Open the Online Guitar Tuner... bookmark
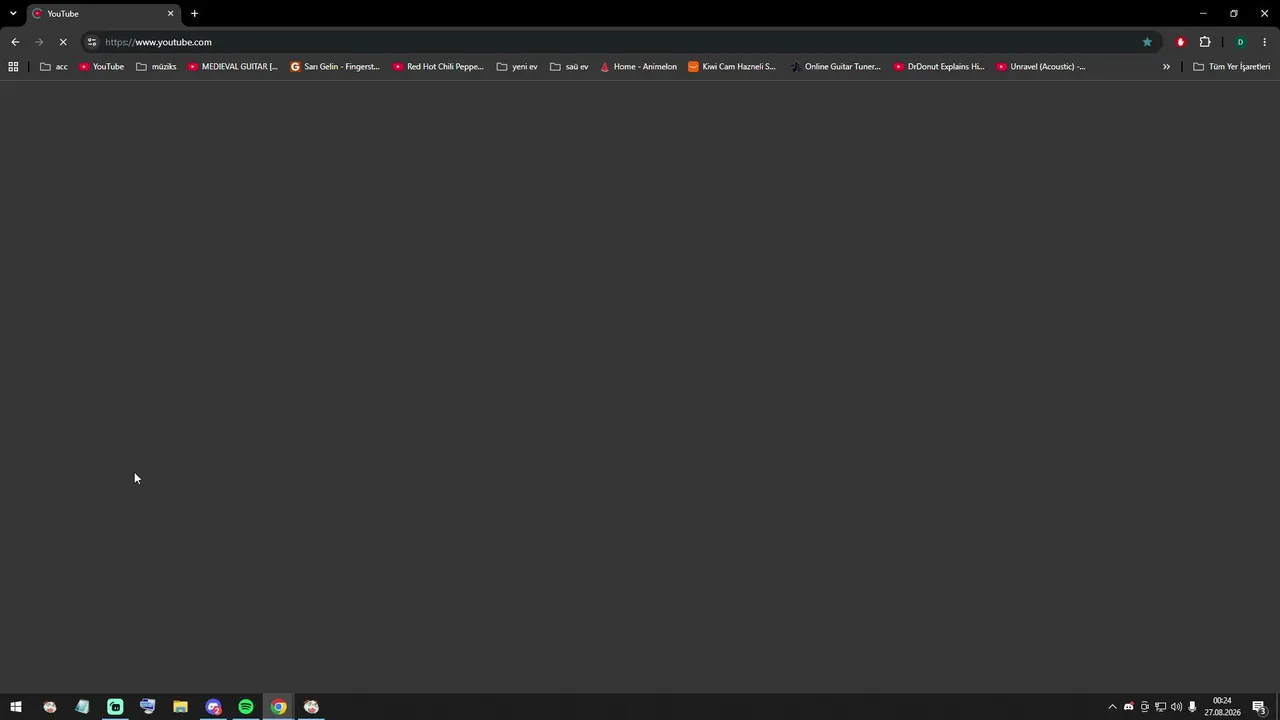The image size is (1280, 720). pos(835,67)
